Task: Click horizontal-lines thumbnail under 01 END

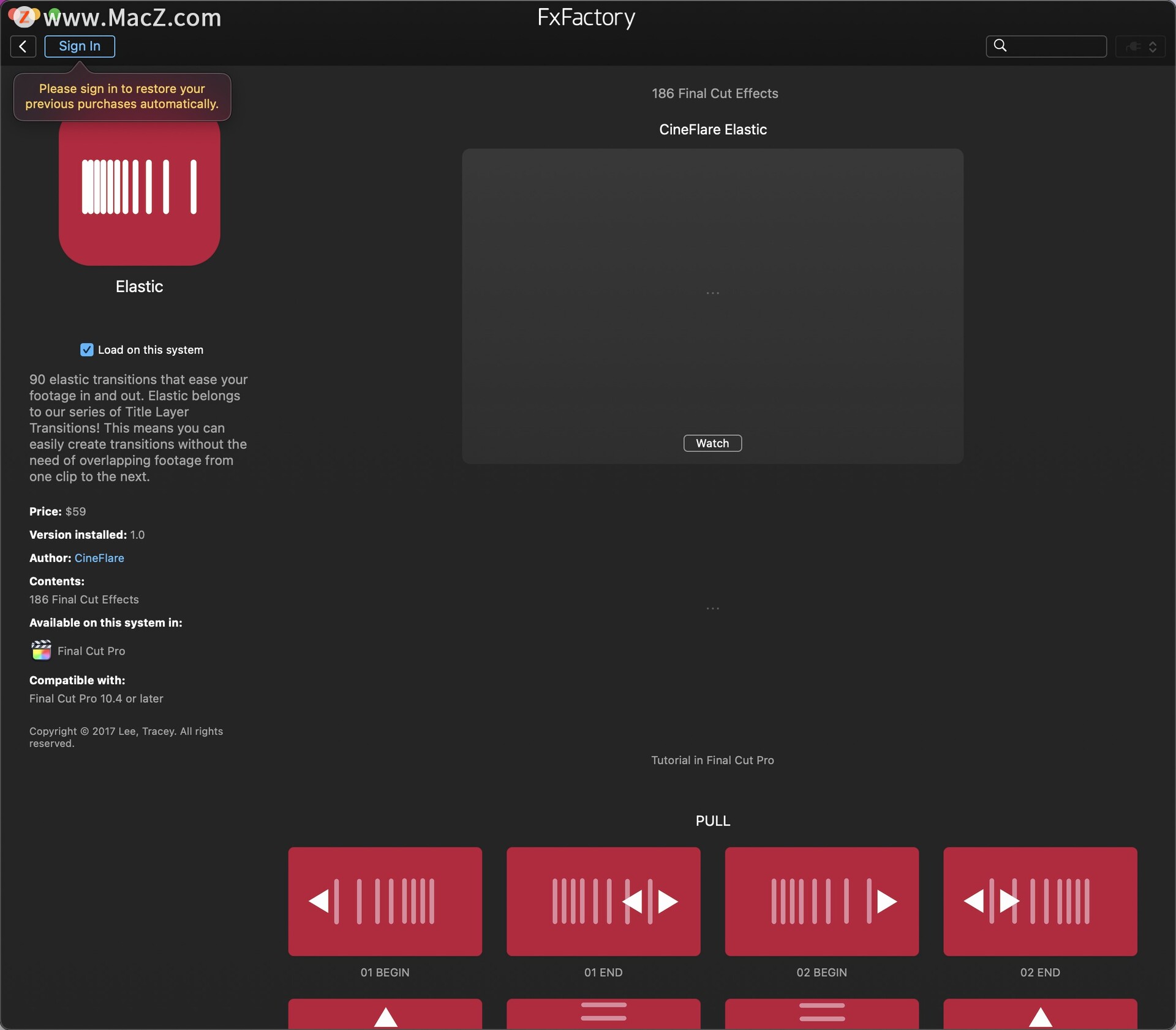Action: [603, 1013]
